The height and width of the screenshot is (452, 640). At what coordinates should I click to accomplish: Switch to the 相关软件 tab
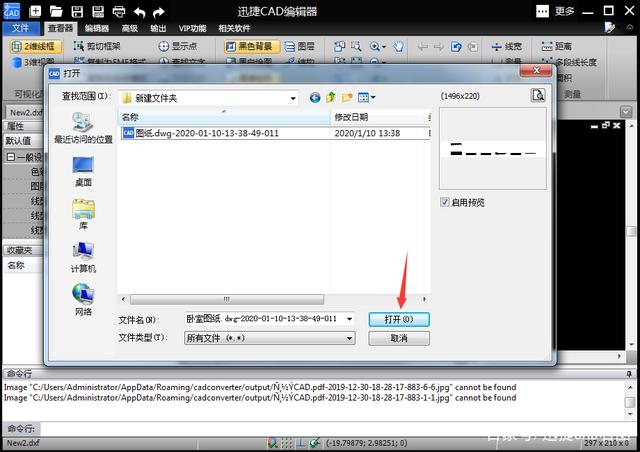click(234, 28)
